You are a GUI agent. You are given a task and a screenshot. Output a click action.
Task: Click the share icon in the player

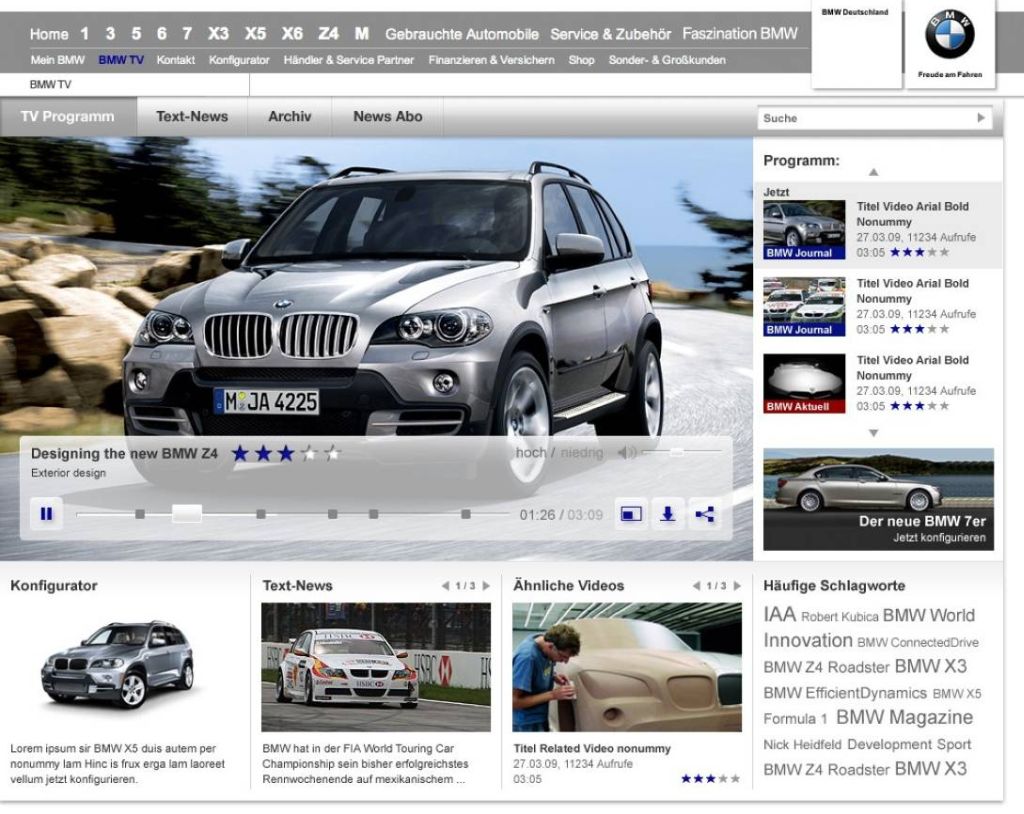[x=705, y=514]
